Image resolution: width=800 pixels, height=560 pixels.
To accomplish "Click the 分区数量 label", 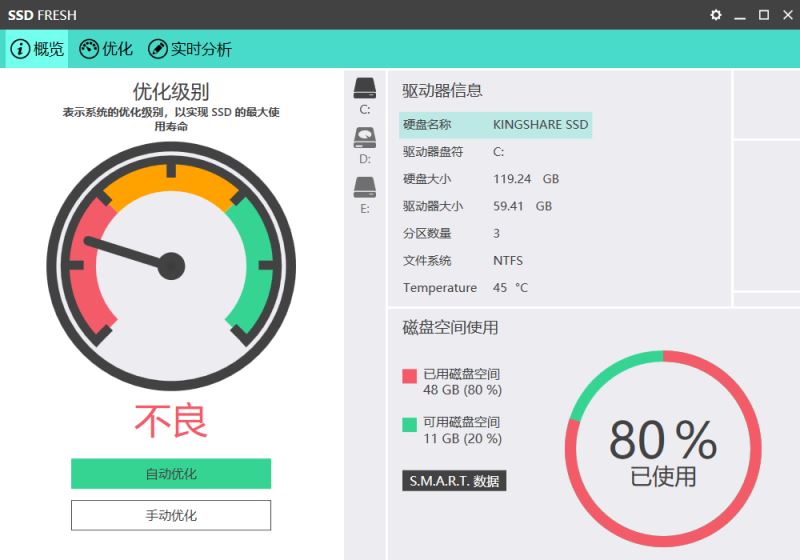I will [427, 234].
